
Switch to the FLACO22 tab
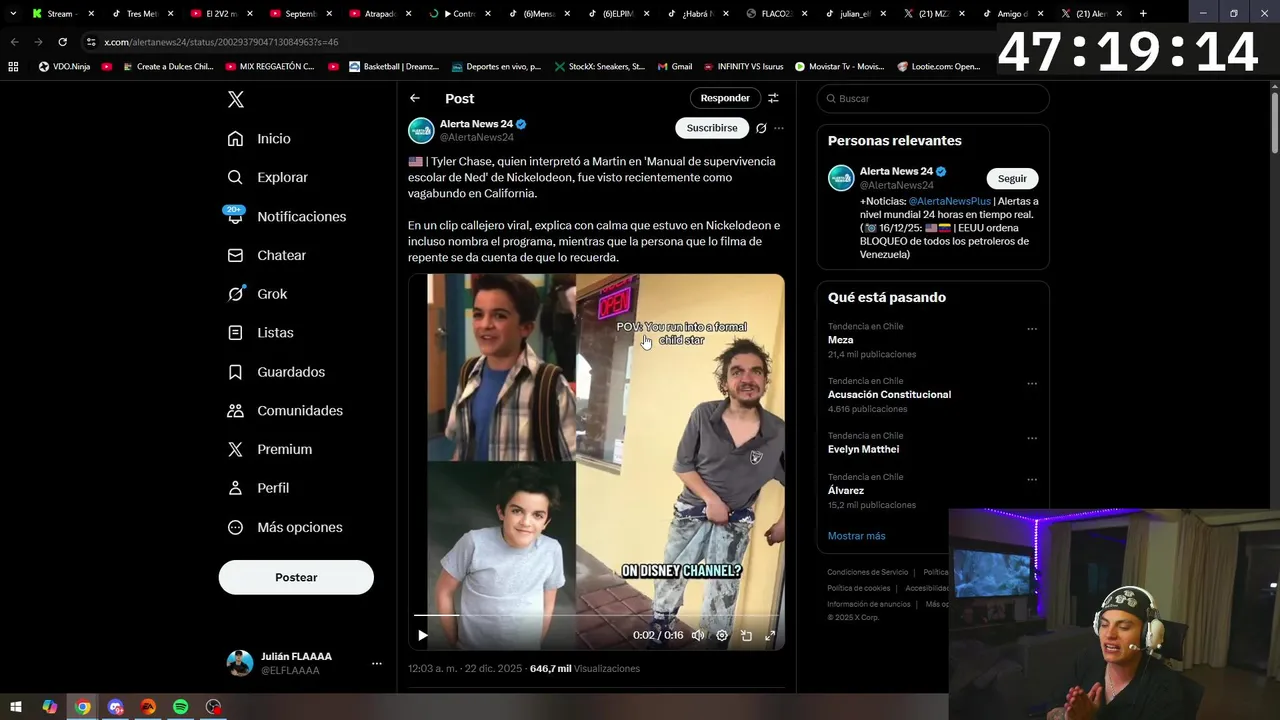(x=776, y=14)
